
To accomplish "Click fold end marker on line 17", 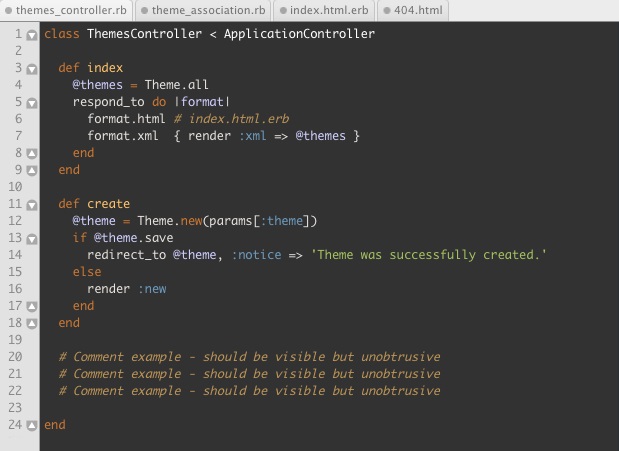I will [x=32, y=306].
